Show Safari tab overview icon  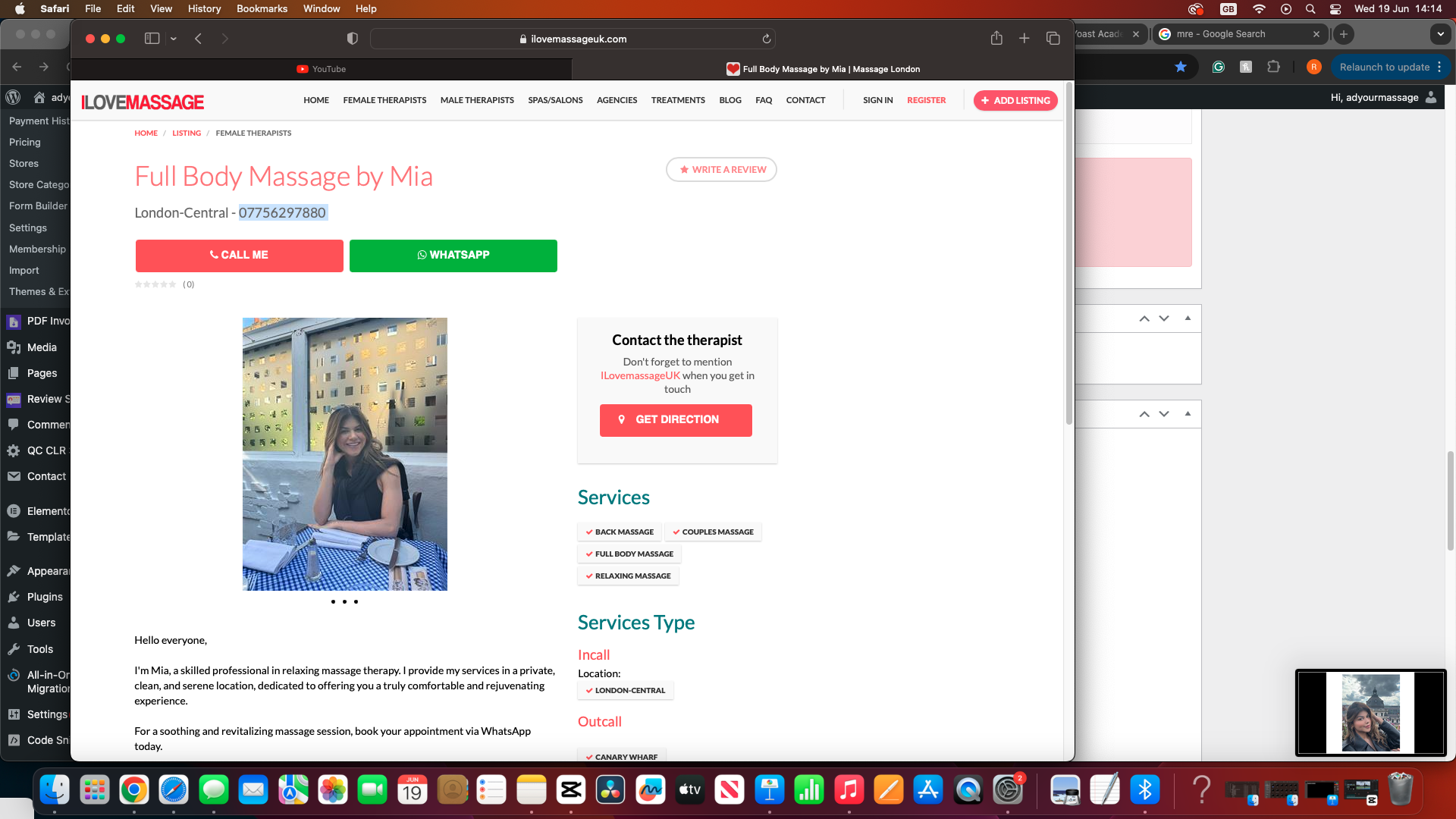point(1053,39)
